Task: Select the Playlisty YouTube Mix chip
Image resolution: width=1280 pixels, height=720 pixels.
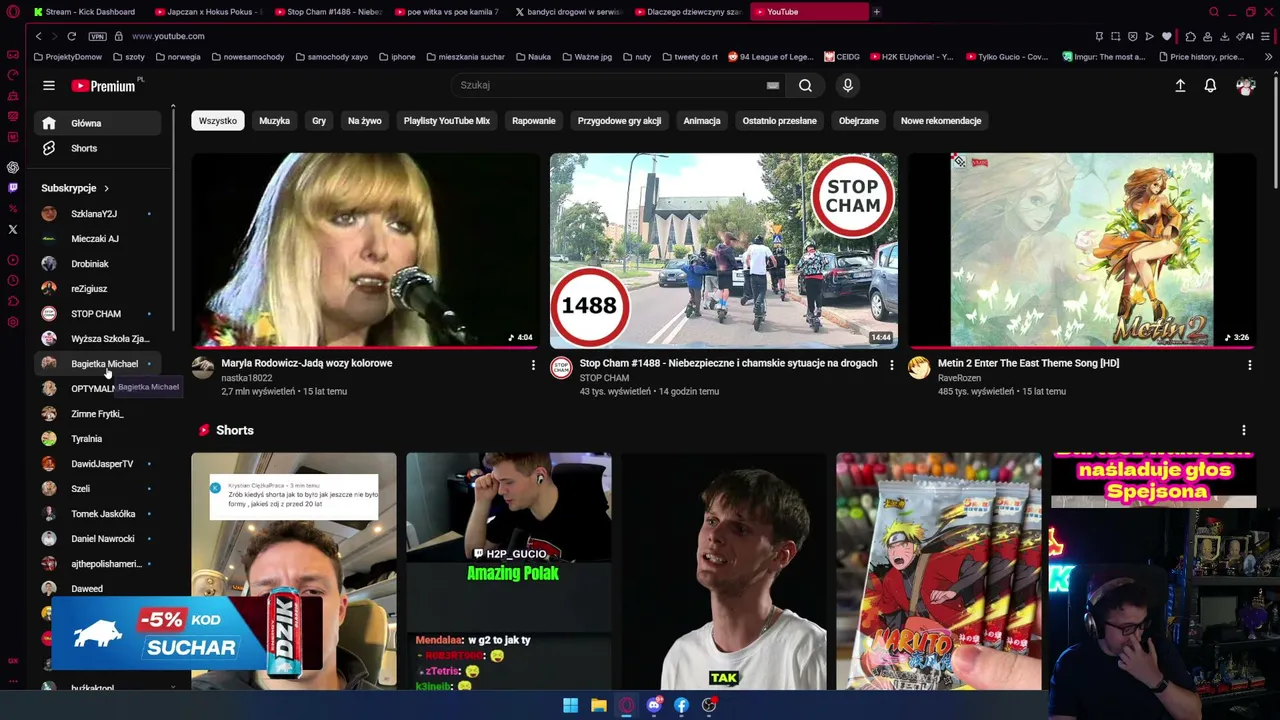Action: pyautogui.click(x=447, y=121)
